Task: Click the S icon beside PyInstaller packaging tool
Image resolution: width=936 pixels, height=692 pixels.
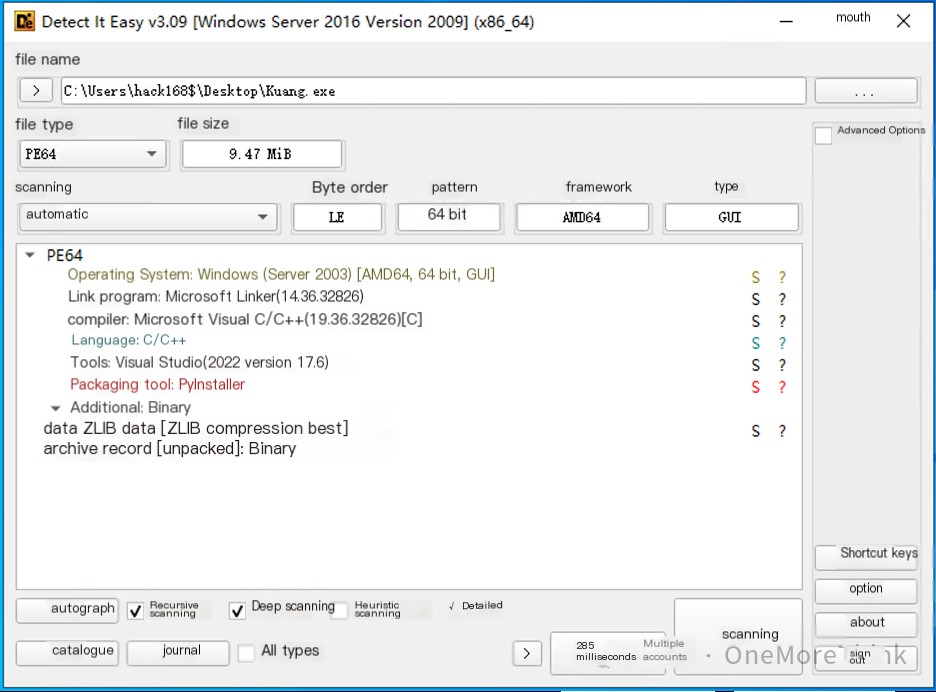Action: pyautogui.click(x=756, y=387)
